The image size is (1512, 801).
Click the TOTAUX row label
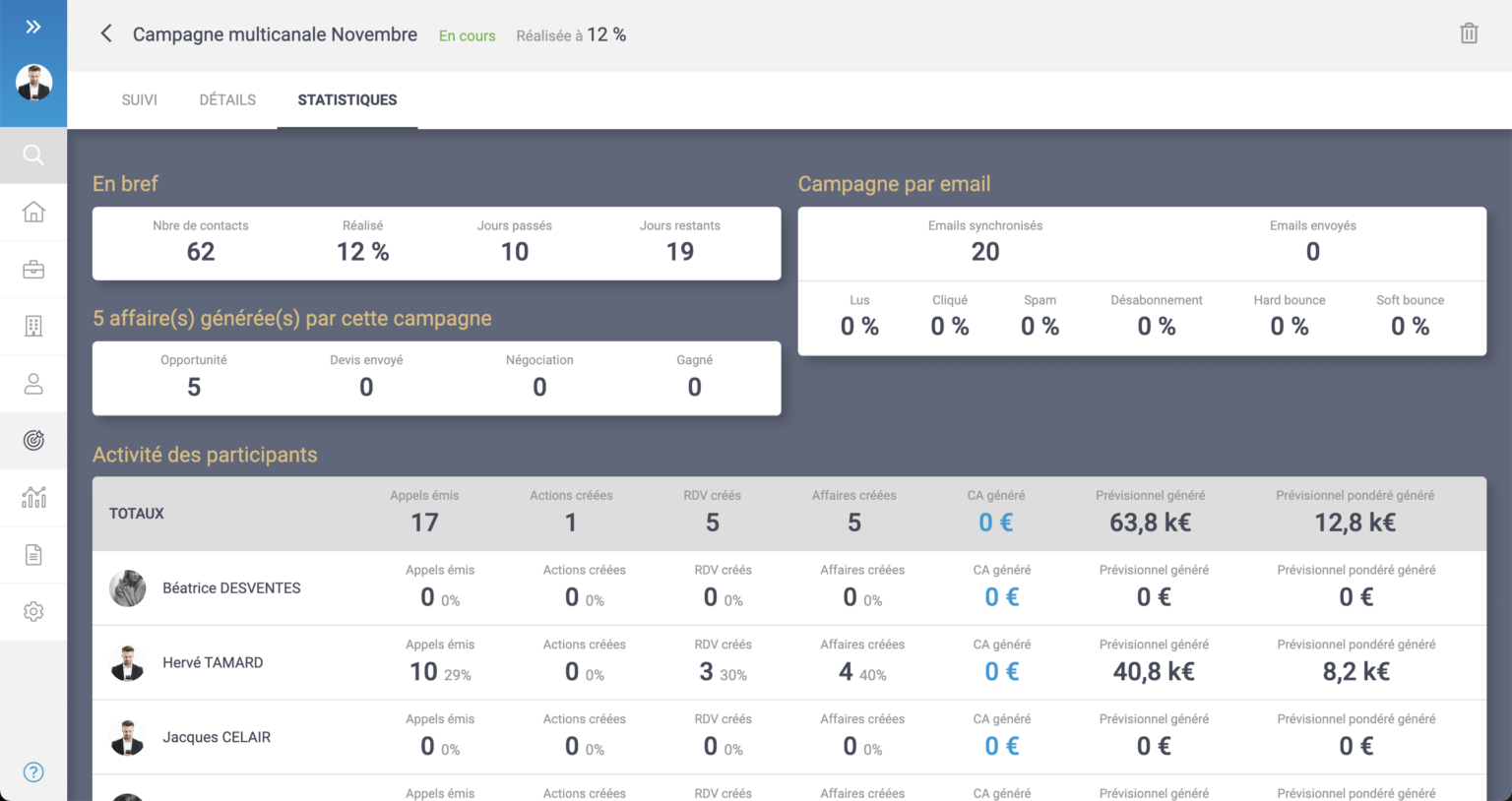tap(137, 514)
